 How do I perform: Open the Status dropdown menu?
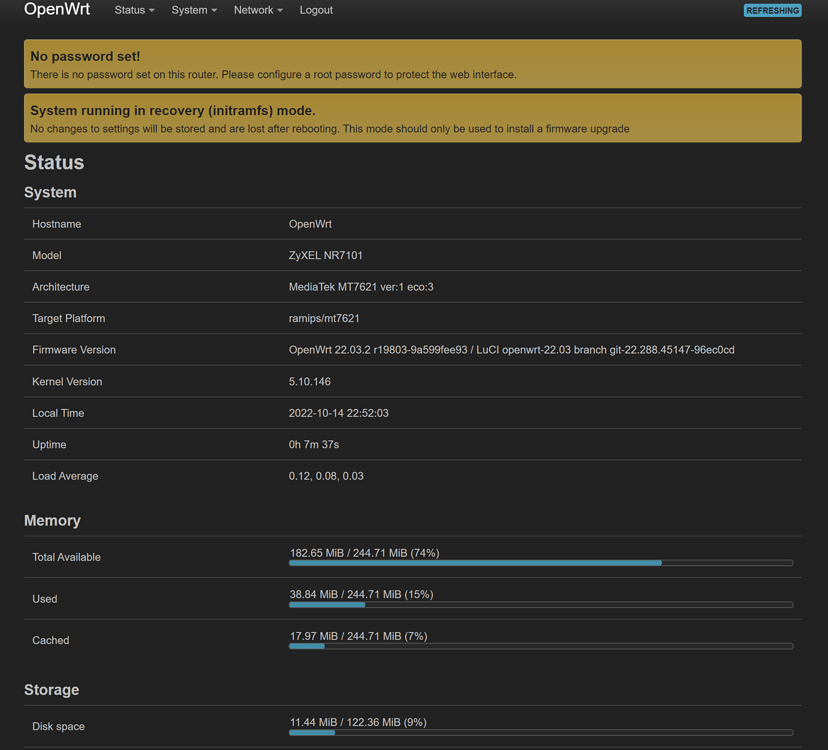pyautogui.click(x=133, y=10)
